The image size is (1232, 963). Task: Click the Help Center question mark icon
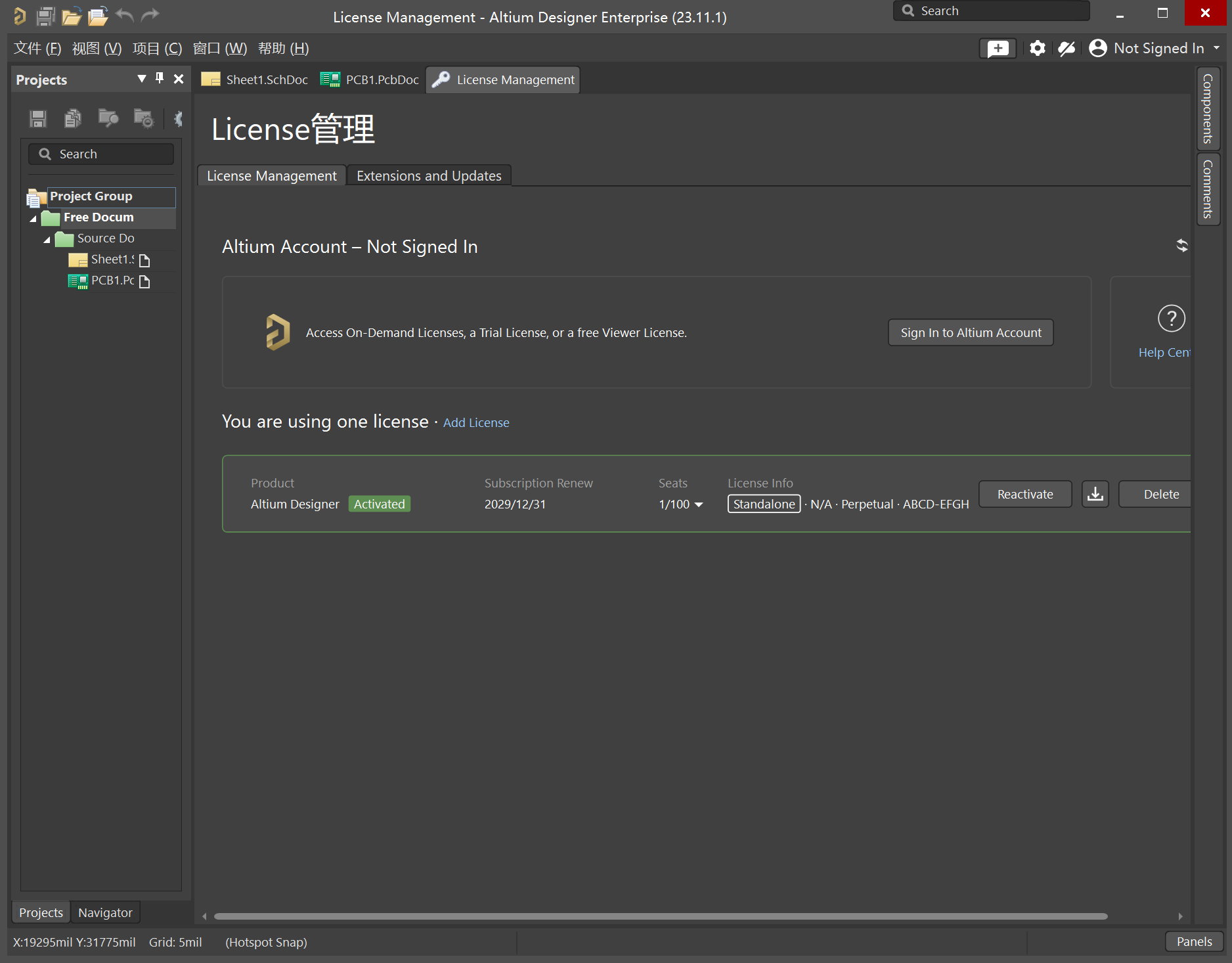pyautogui.click(x=1172, y=319)
